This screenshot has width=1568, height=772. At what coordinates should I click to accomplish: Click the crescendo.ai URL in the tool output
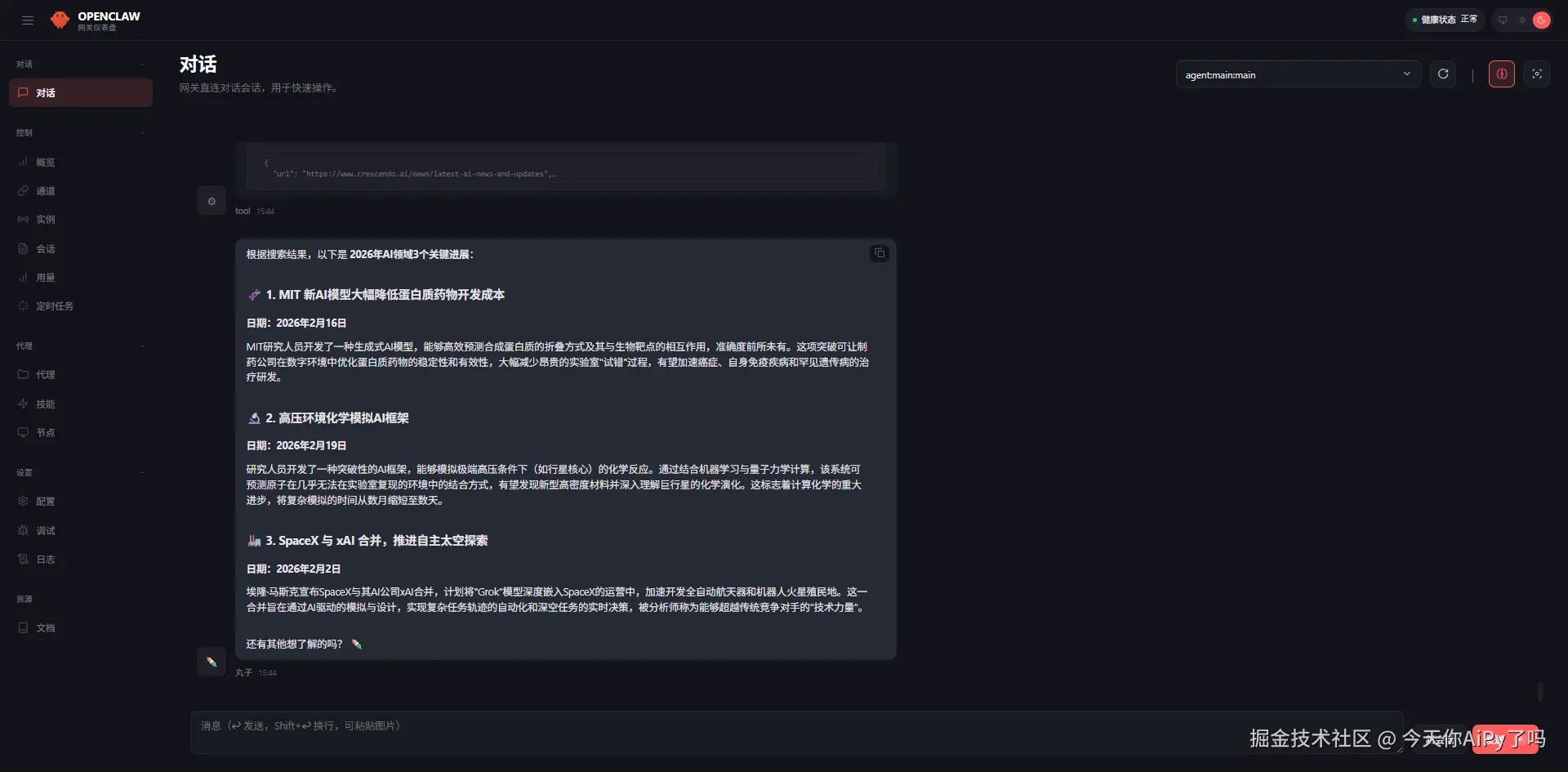425,174
